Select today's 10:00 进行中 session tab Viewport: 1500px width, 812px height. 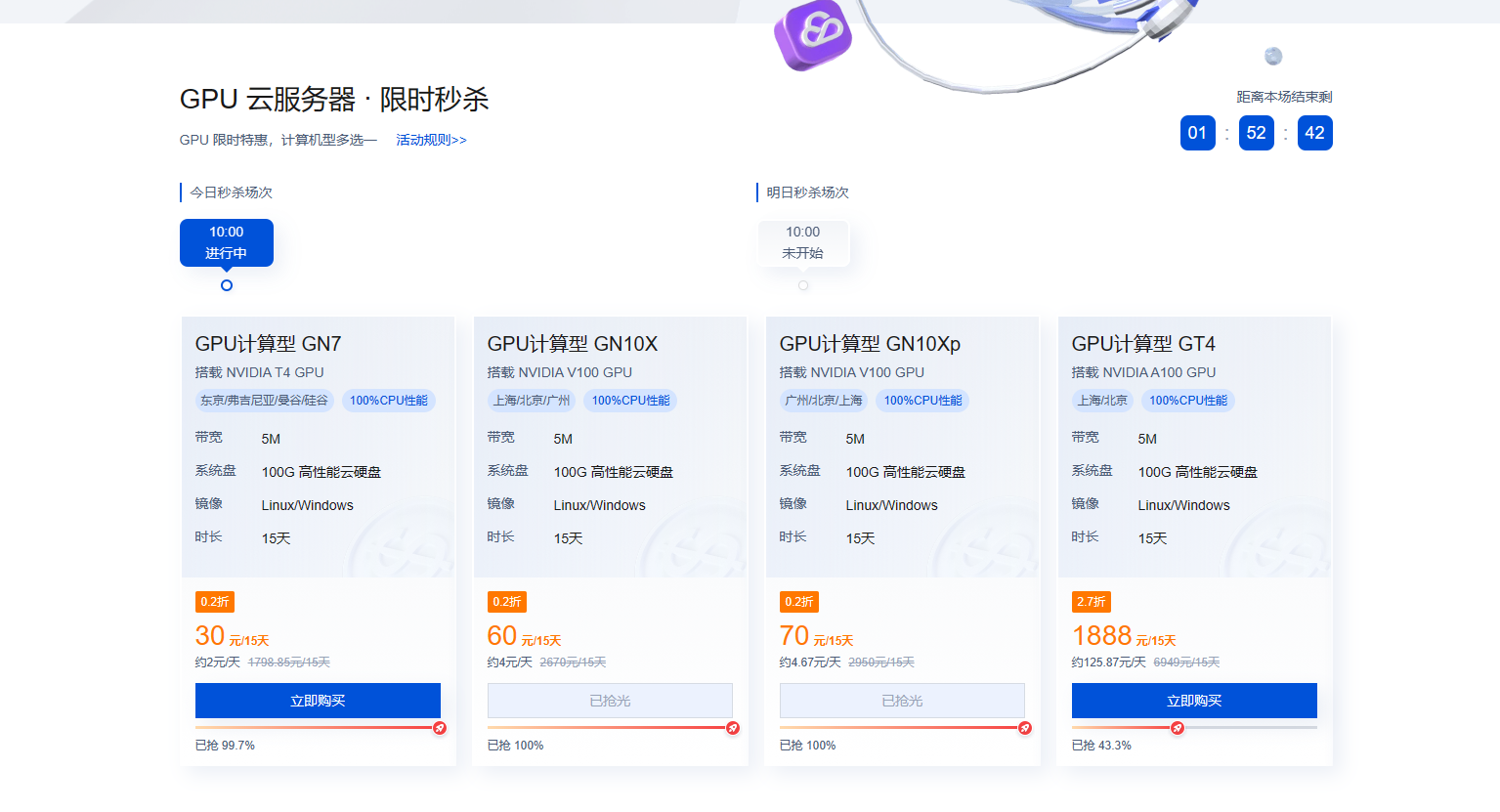(x=227, y=242)
